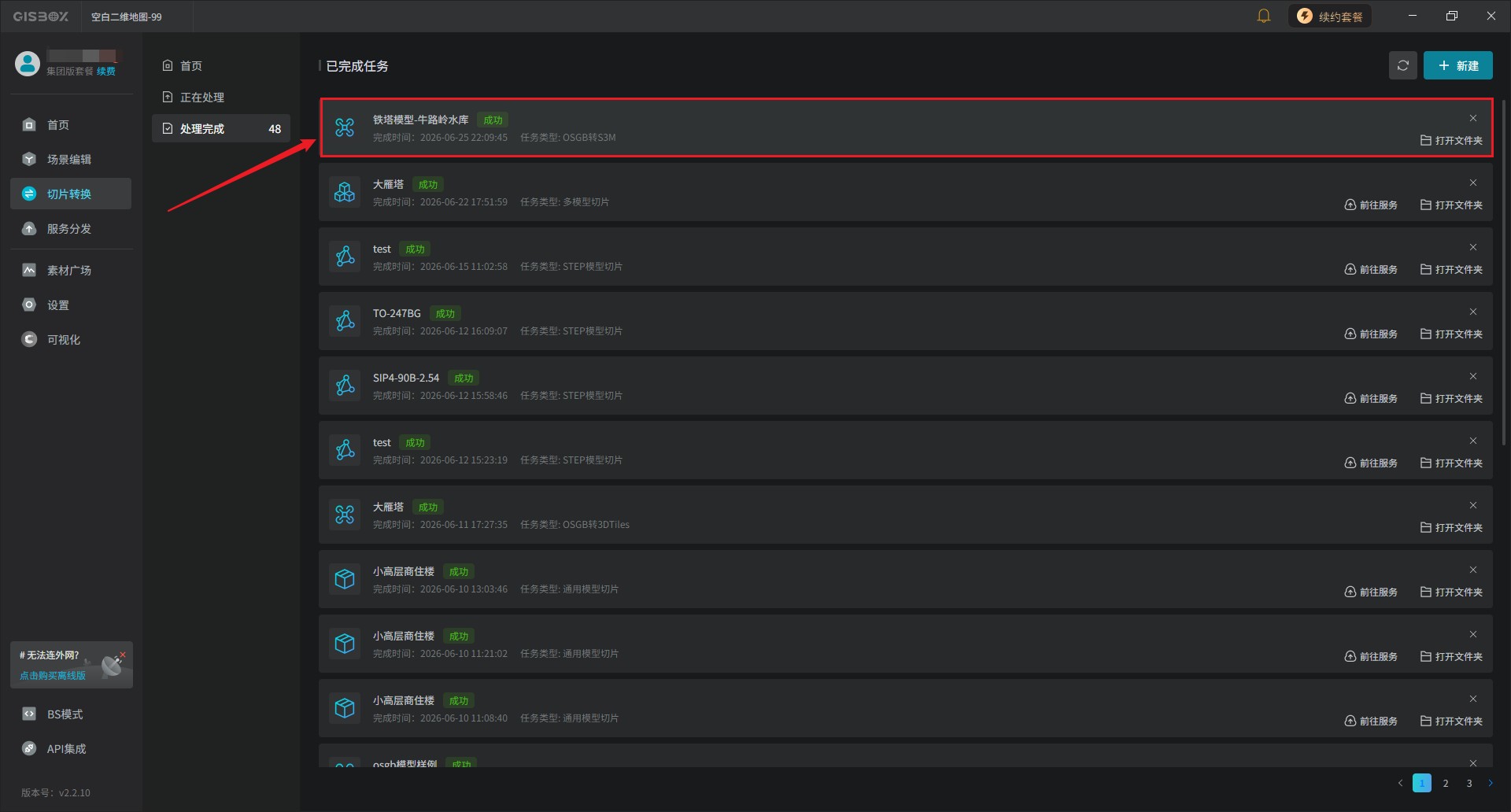Close the 无法连外网 promo banner
Screen dimensions: 1511x812
point(123,655)
